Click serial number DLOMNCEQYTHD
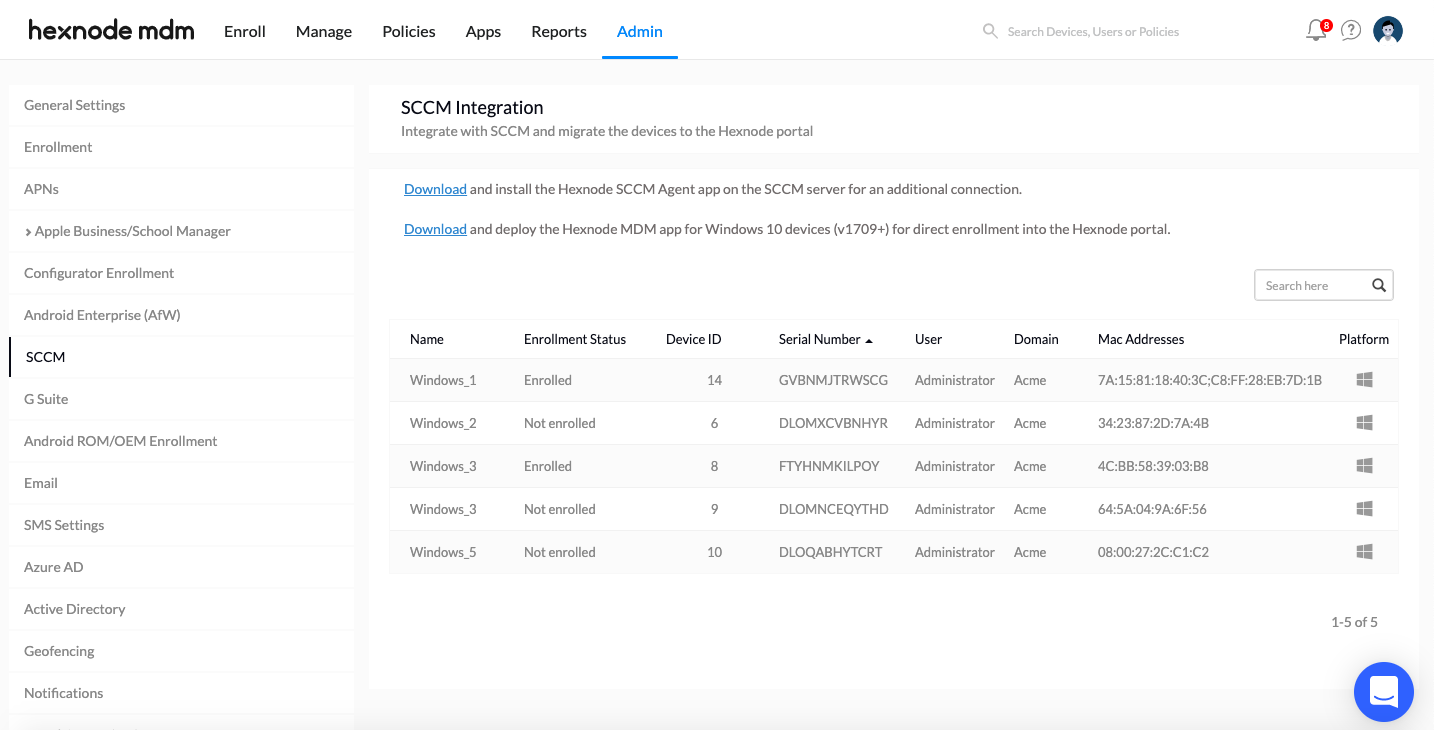This screenshot has height=730, width=1434. point(834,509)
